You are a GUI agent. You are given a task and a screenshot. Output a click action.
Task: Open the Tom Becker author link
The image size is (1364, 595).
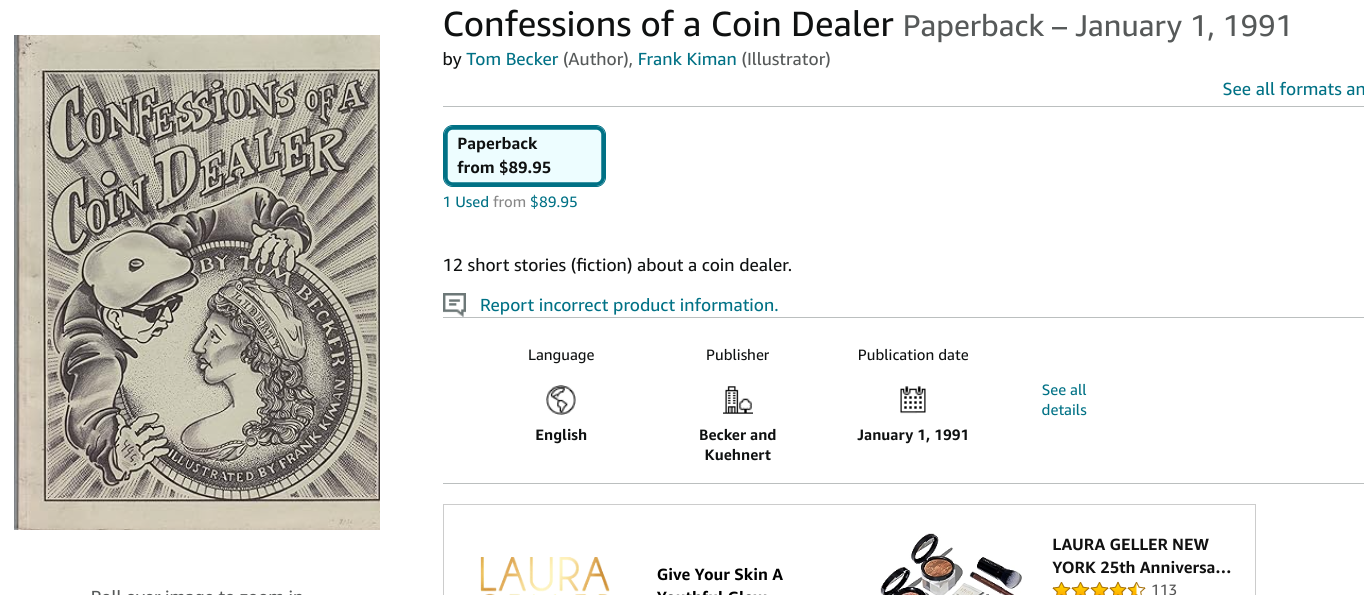[x=512, y=59]
